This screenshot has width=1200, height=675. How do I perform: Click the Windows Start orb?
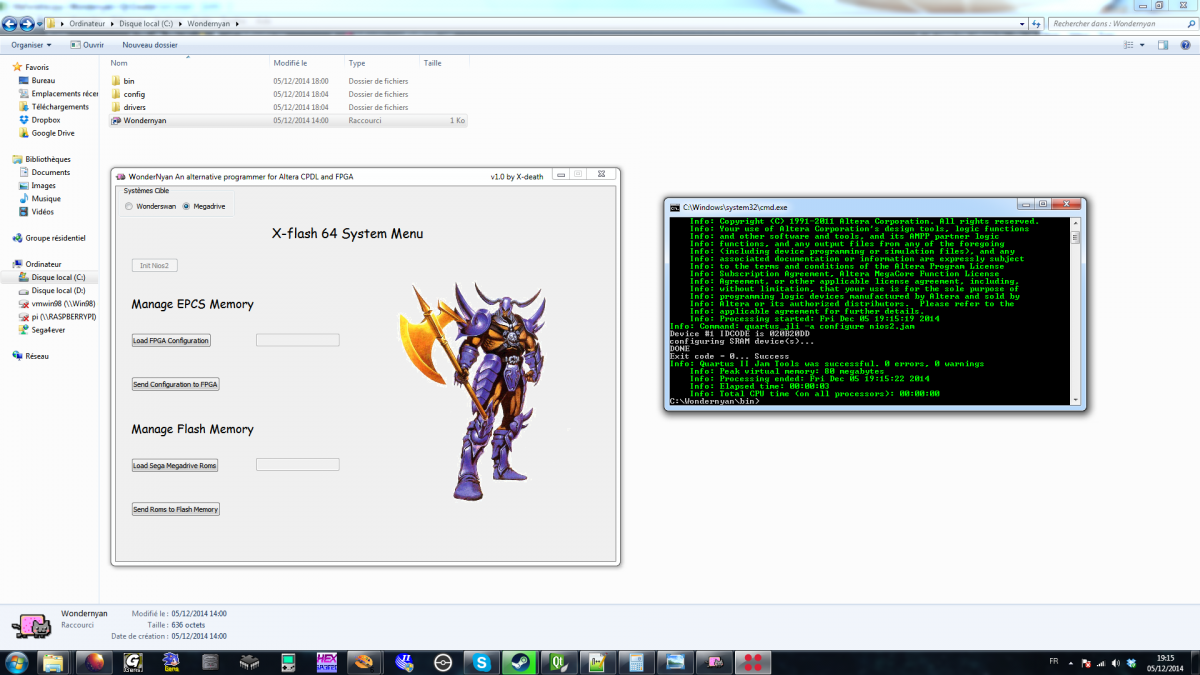click(17, 662)
